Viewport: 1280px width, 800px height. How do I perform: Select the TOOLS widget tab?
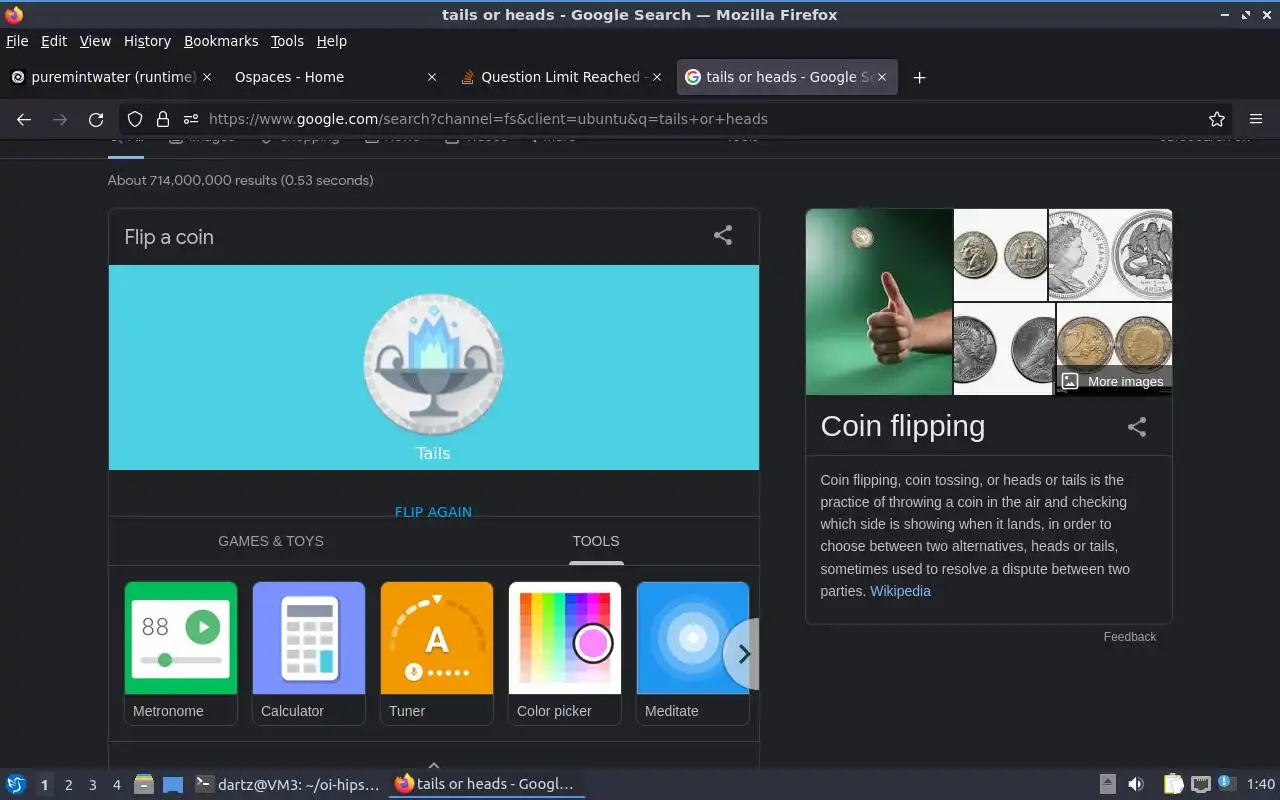click(x=596, y=541)
